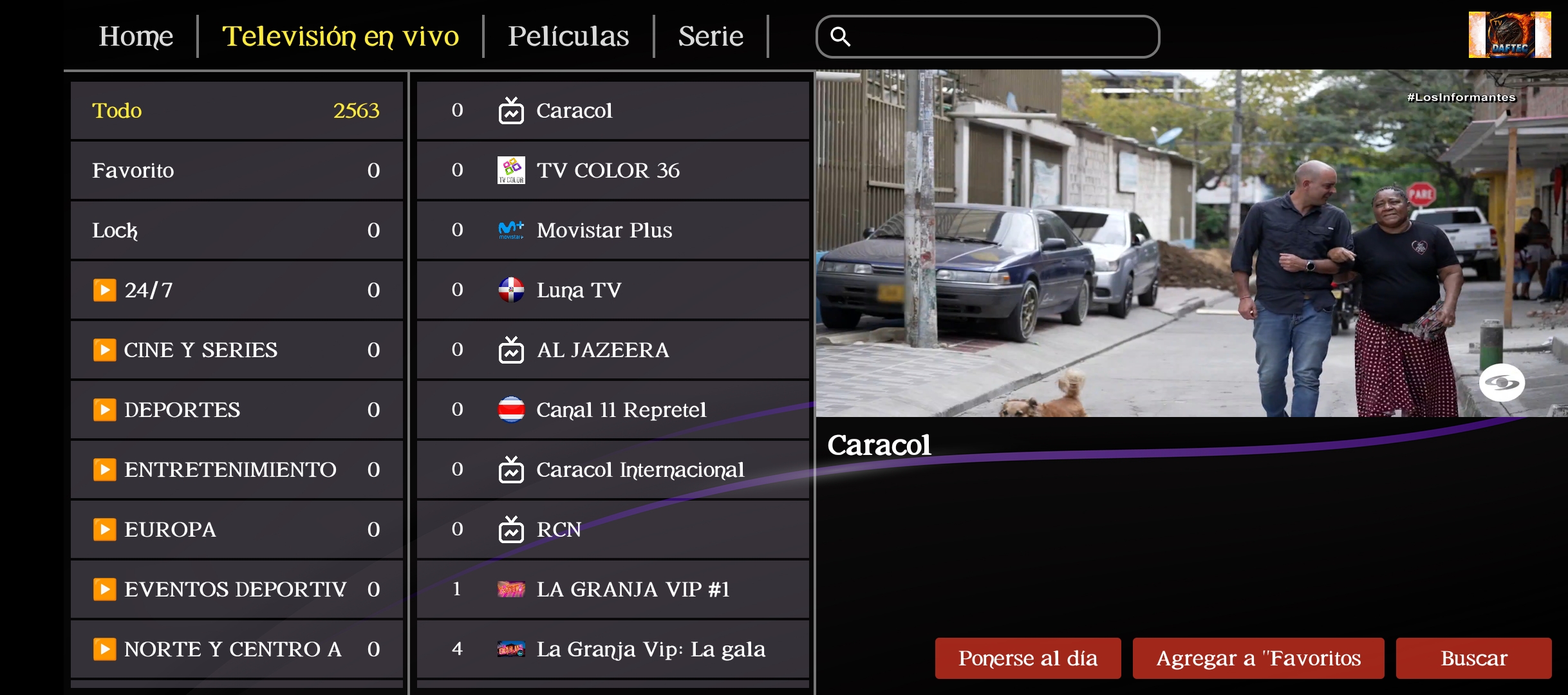Viewport: 1568px width, 695px height.
Task: Open the Serie tab
Action: 711,36
